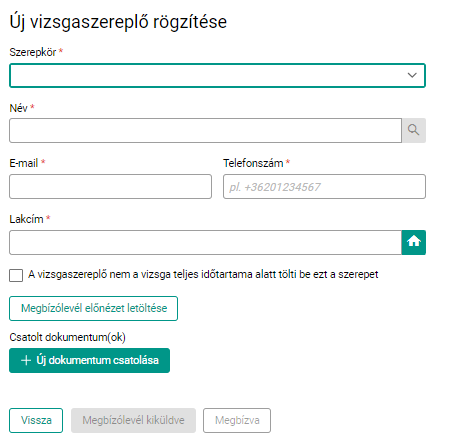Go back with the Vissza button

36,420
